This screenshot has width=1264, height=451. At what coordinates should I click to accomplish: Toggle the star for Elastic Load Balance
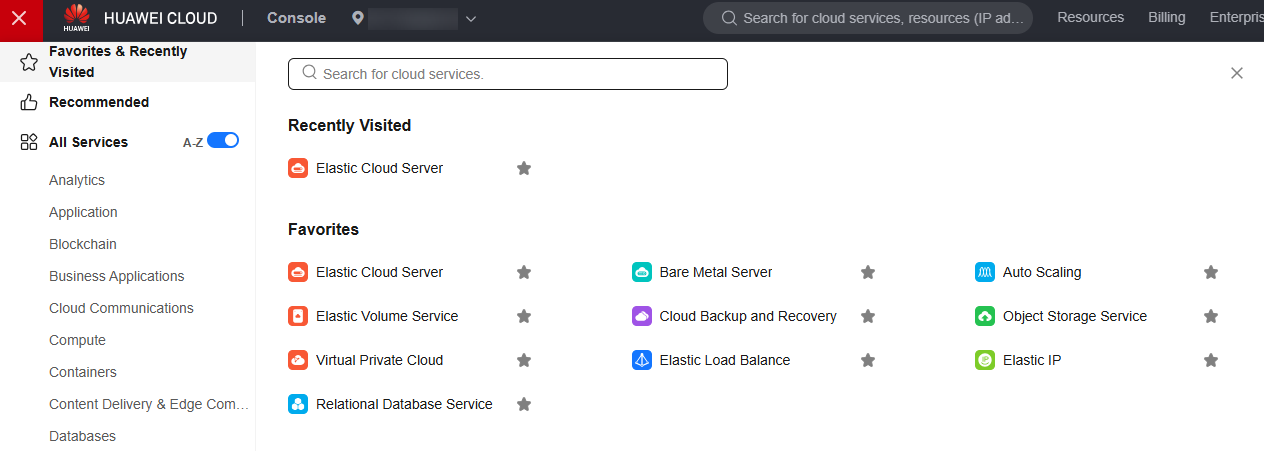pos(868,360)
